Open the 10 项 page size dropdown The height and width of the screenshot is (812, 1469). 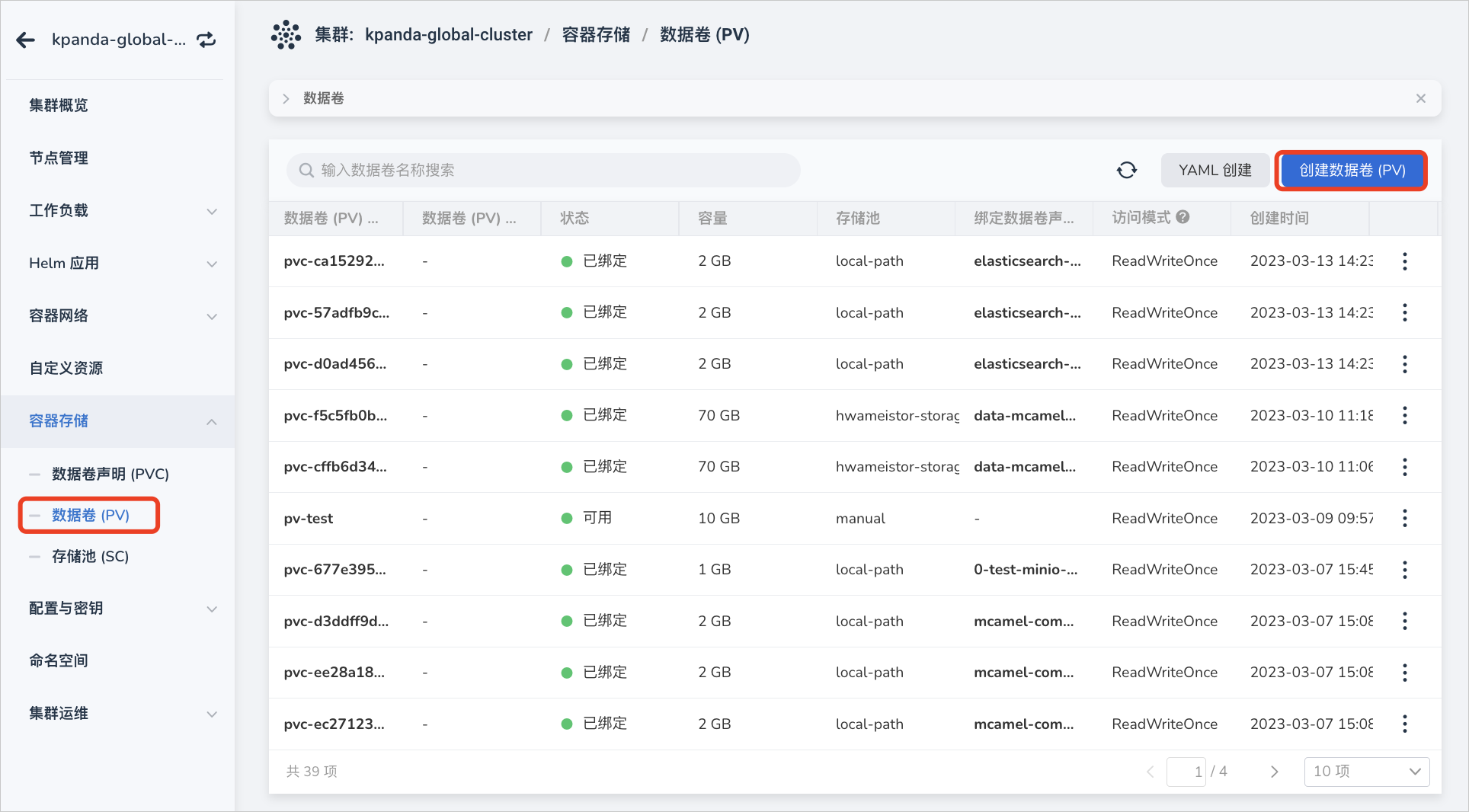tap(1367, 772)
